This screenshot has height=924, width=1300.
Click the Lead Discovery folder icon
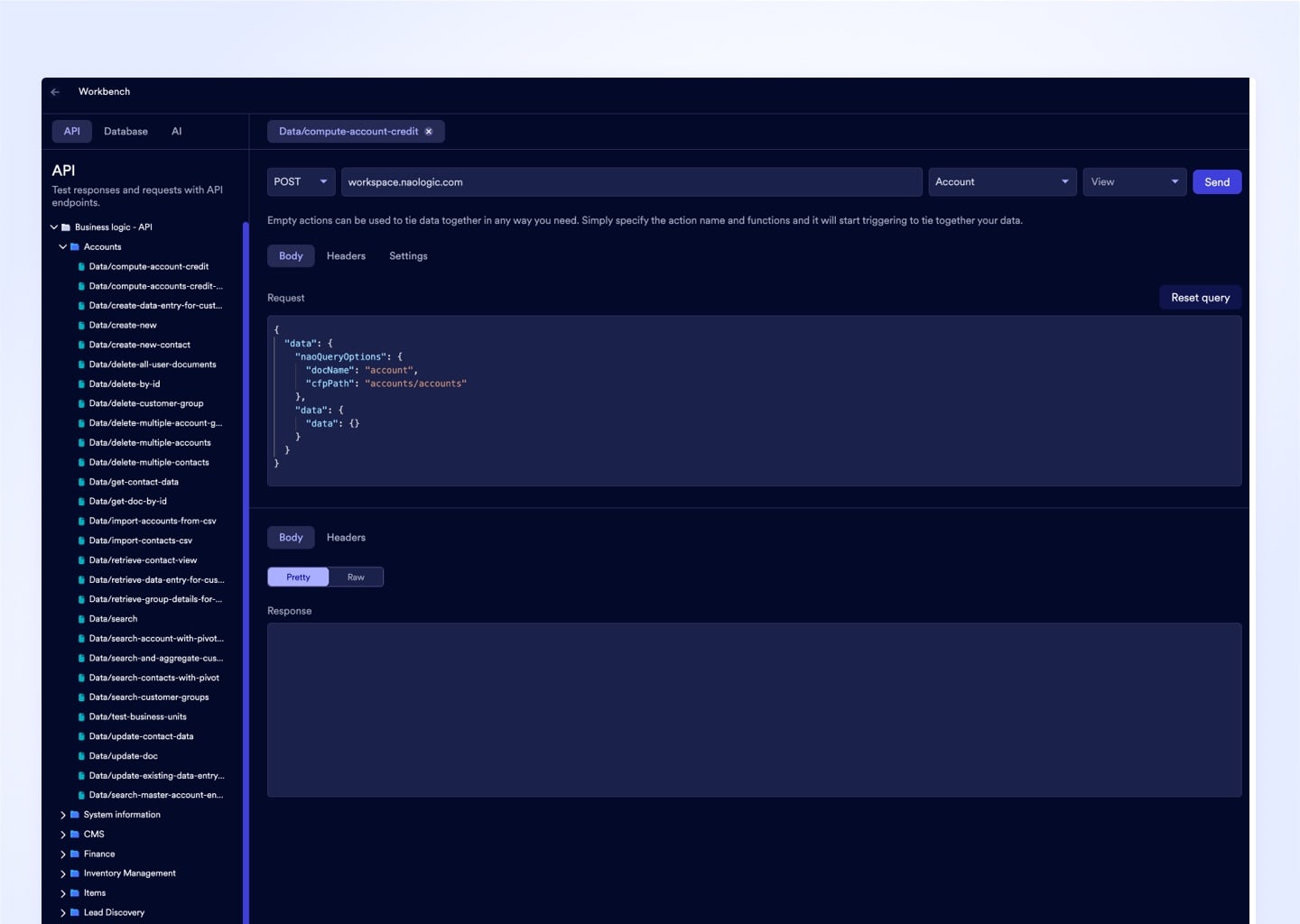pos(75,913)
